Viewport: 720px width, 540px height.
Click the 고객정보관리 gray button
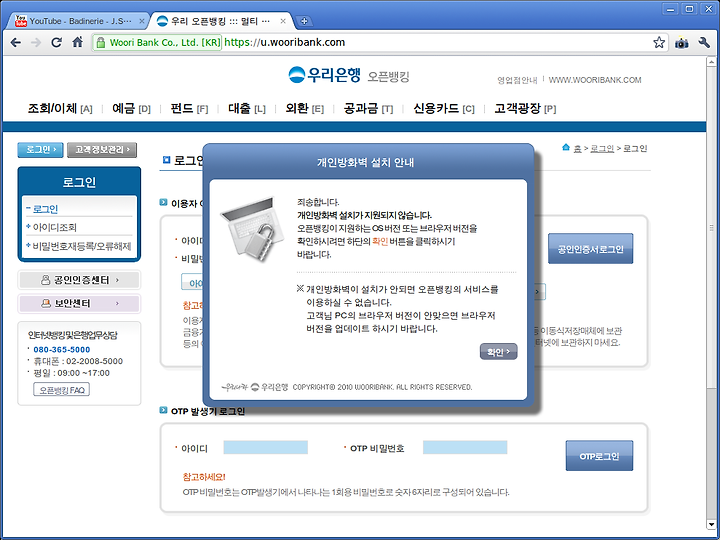click(x=102, y=150)
